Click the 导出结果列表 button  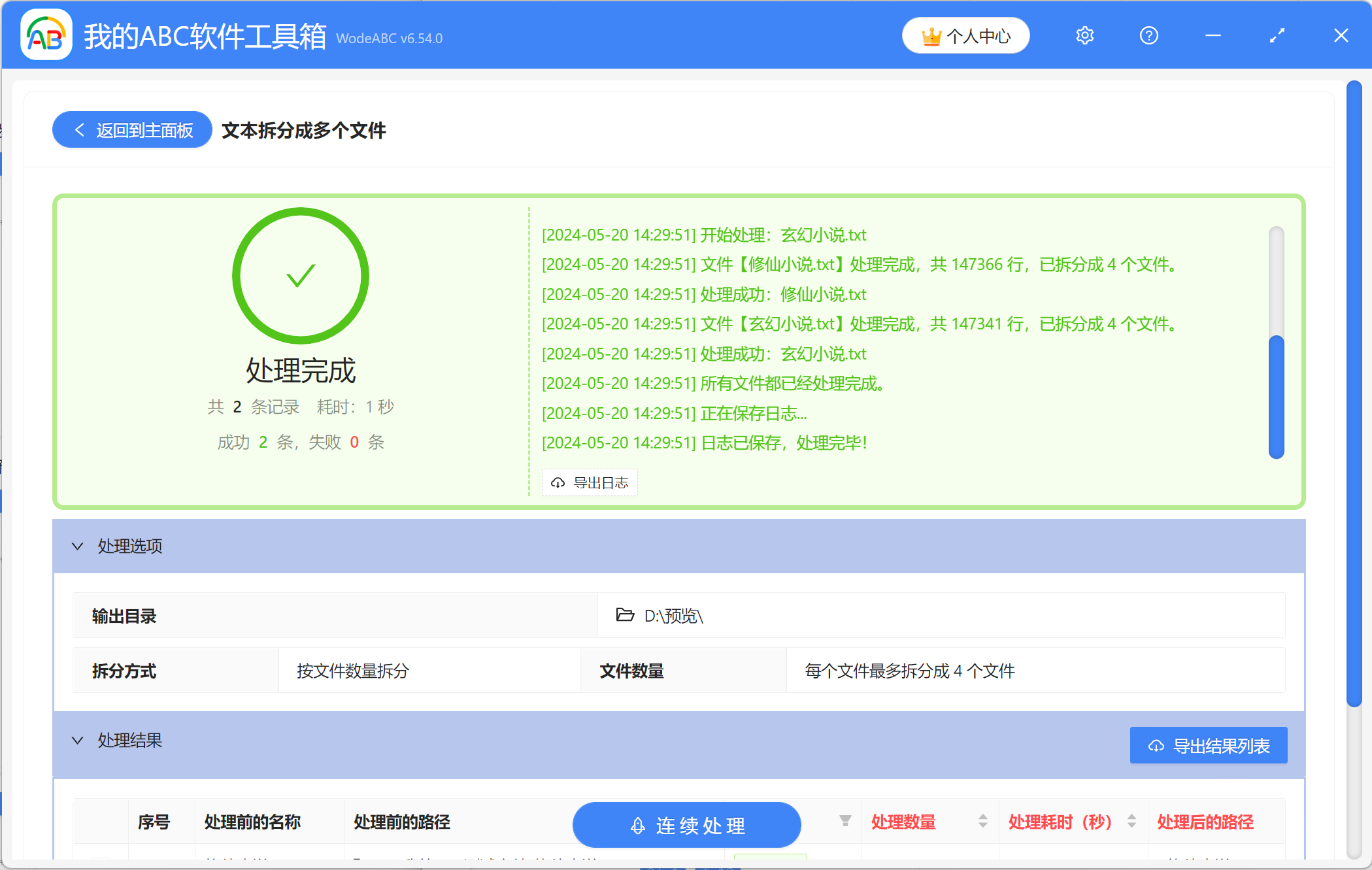click(1209, 745)
